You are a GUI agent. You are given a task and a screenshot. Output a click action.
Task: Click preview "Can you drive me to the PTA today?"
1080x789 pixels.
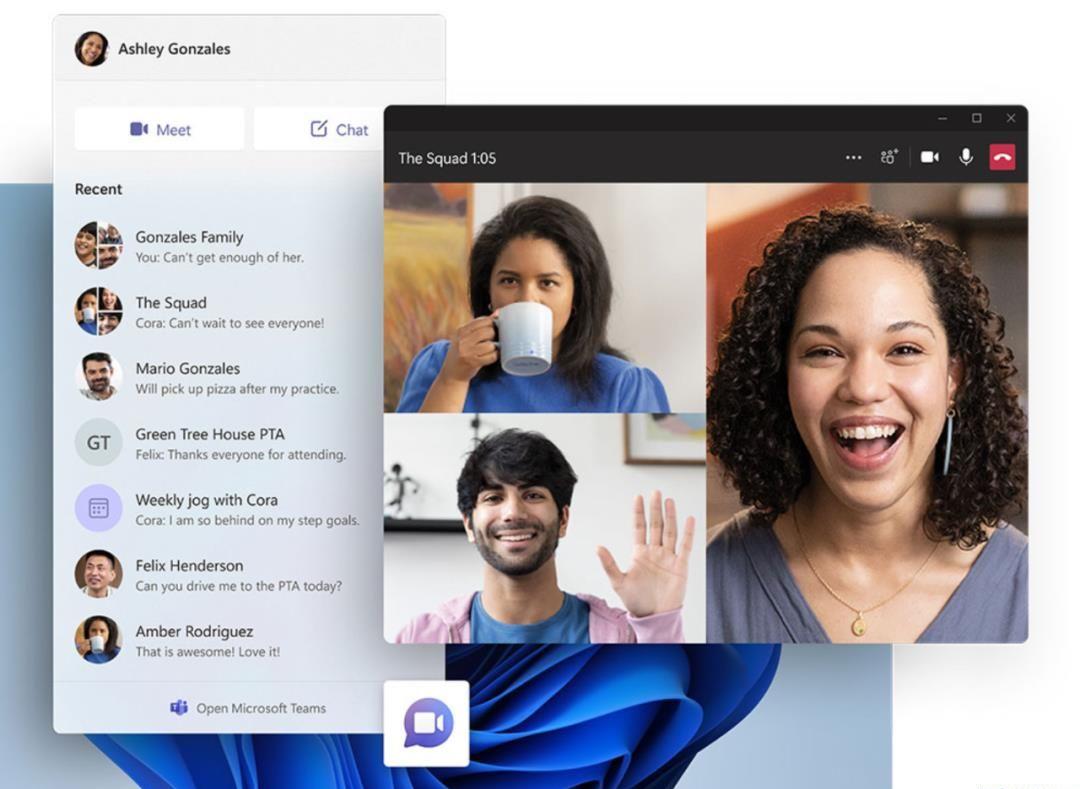coord(238,586)
